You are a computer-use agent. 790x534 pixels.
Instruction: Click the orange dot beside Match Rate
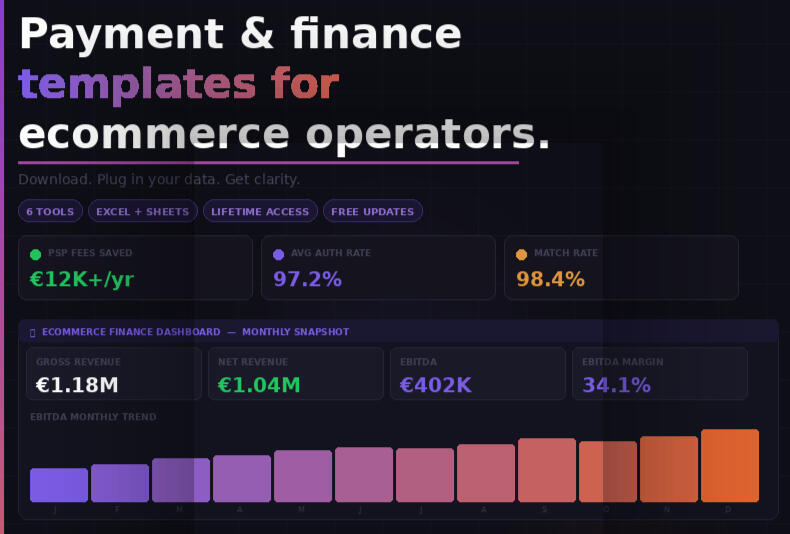click(x=522, y=254)
